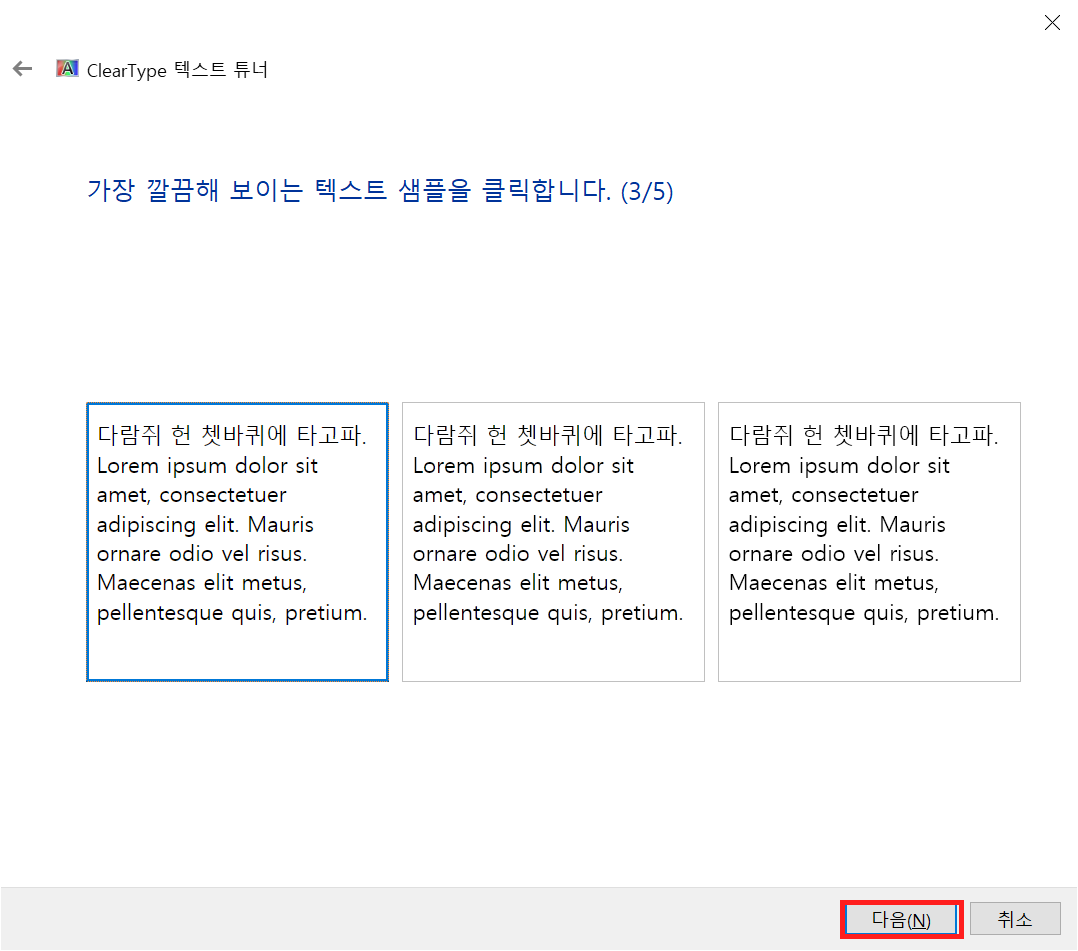Click the 취소 cancel button
Image resolution: width=1078 pixels, height=951 pixels.
[x=1015, y=919]
